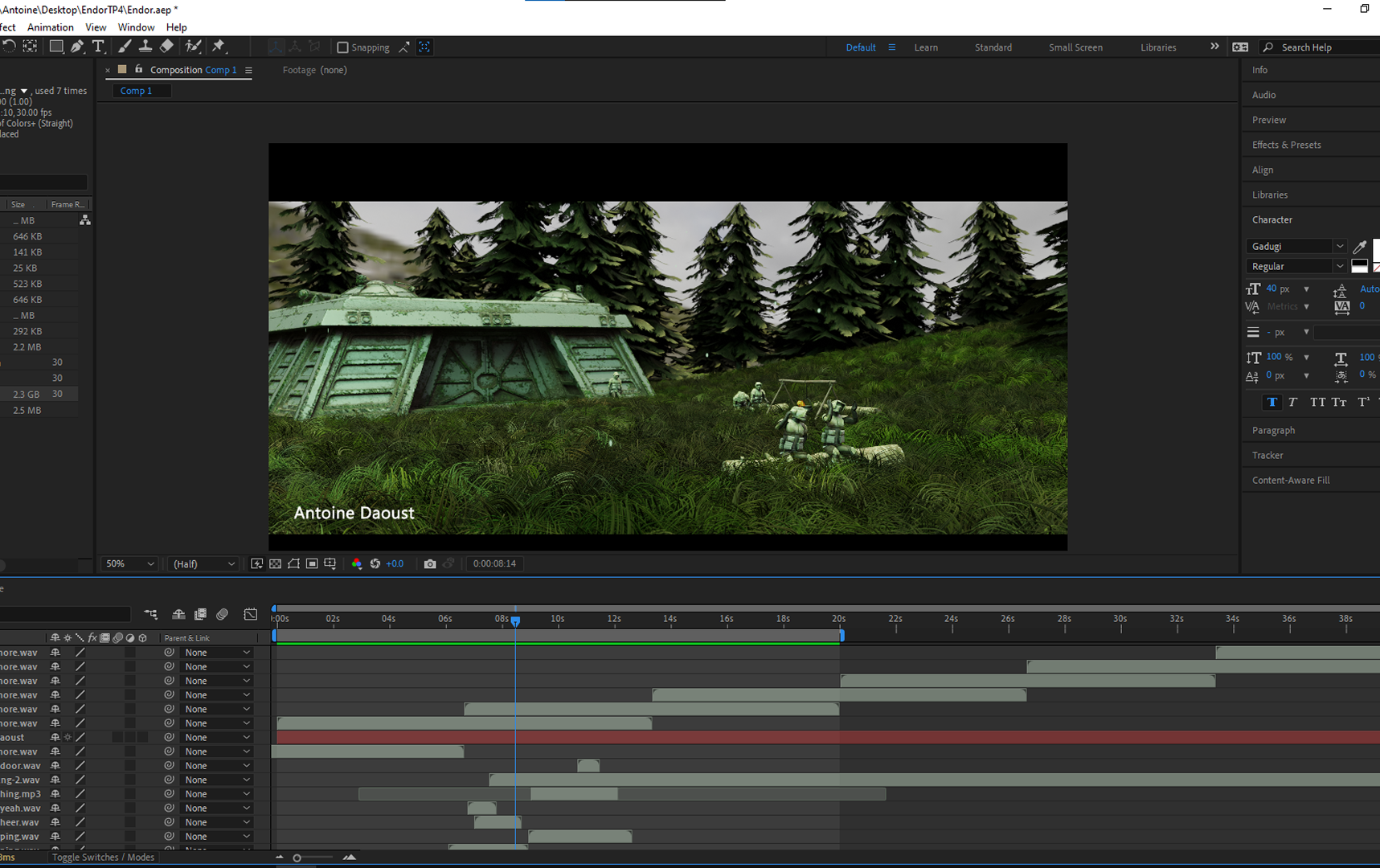Image resolution: width=1380 pixels, height=868 pixels.
Task: Click the font color eyedropper
Action: click(1360, 247)
